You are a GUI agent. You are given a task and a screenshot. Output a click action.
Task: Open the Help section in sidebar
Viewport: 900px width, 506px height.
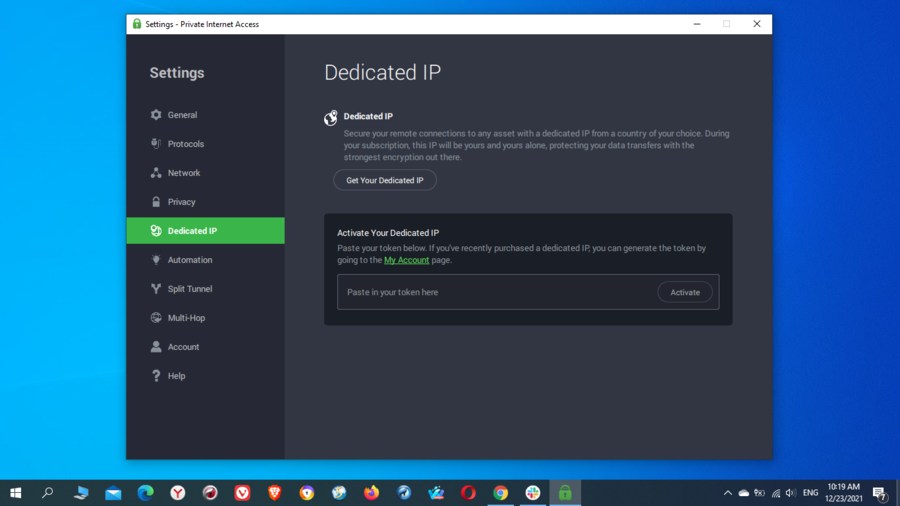pos(175,376)
